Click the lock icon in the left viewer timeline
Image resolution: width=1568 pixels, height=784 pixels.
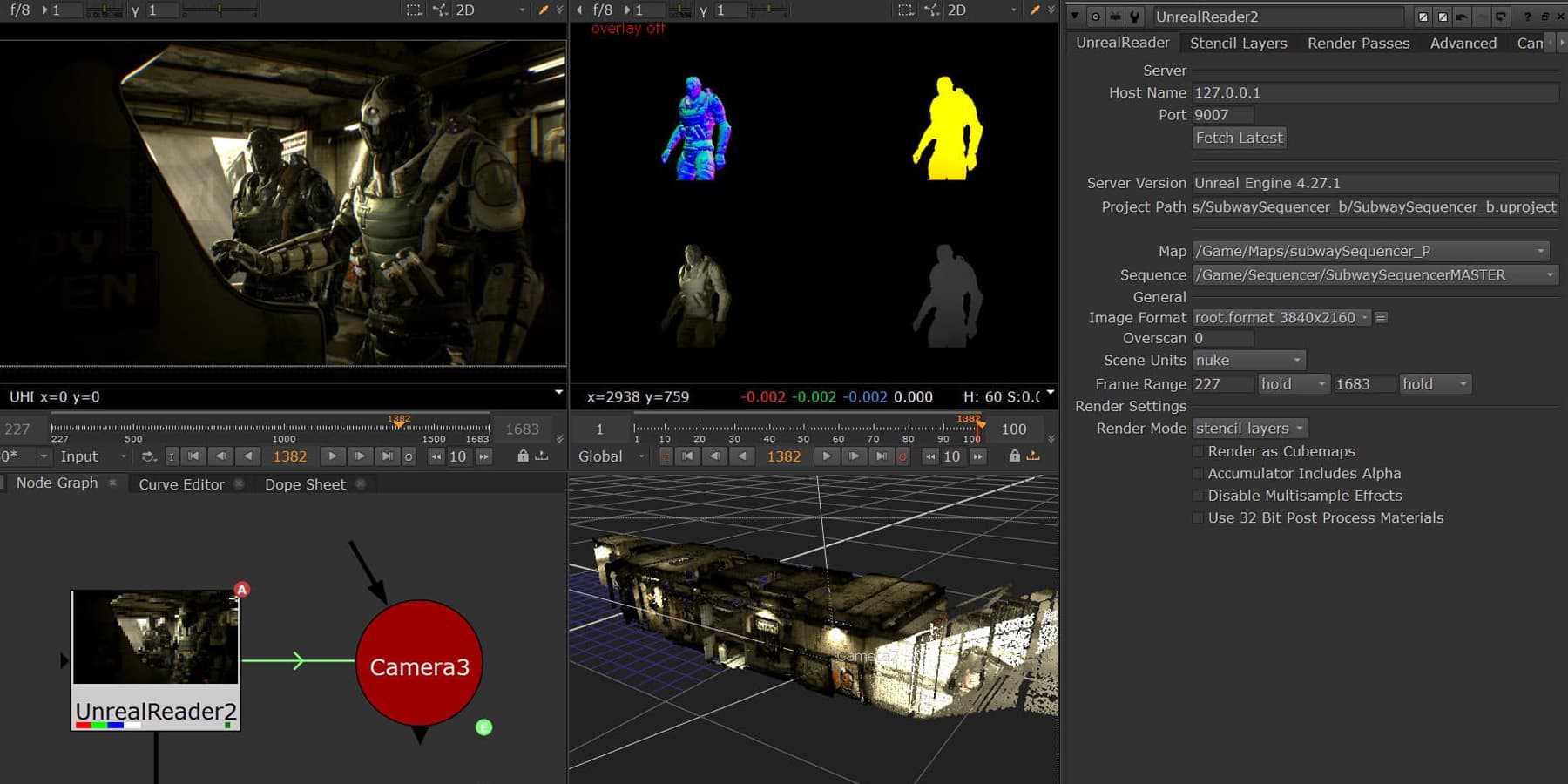[x=523, y=456]
